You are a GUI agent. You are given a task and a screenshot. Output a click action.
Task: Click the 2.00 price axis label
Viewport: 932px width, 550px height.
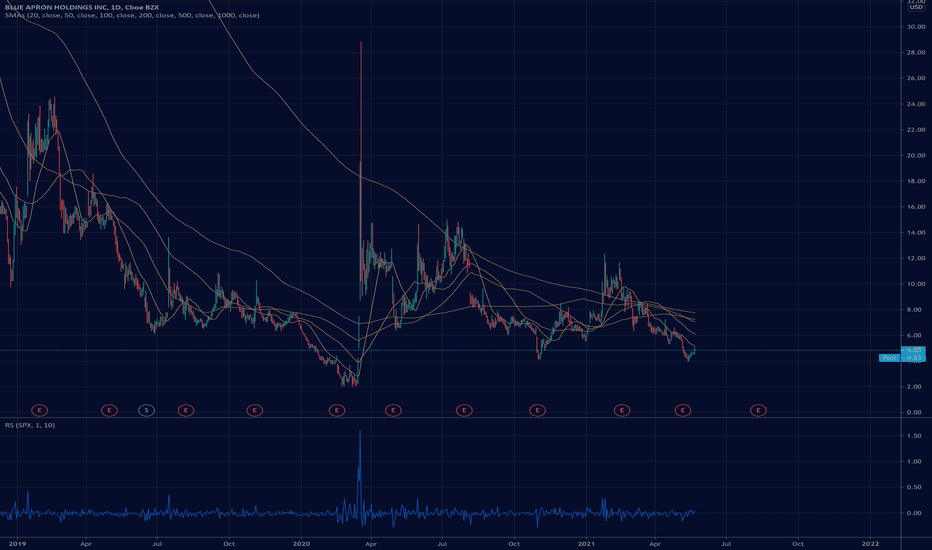(914, 386)
